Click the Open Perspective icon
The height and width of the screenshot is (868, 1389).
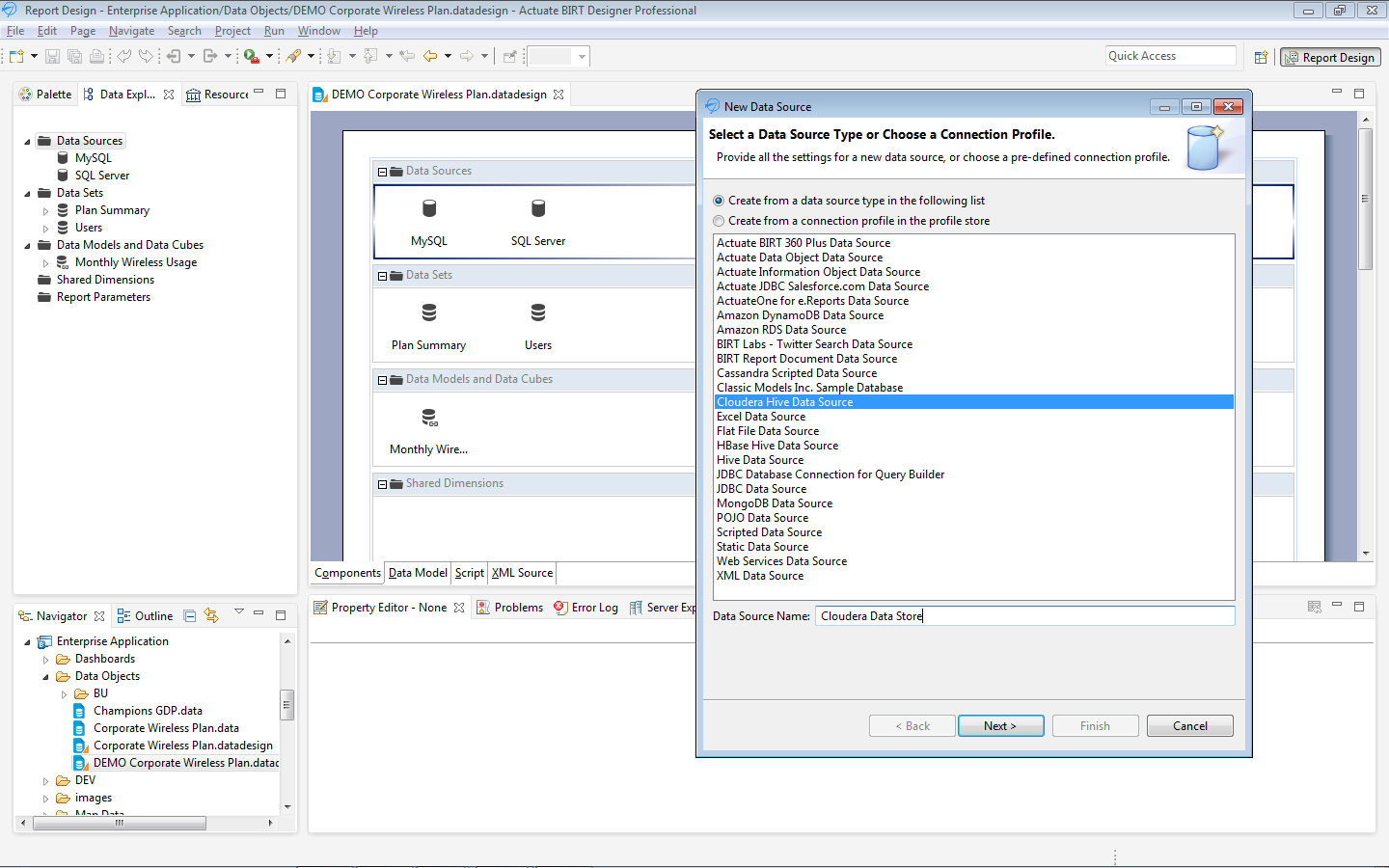click(1261, 57)
